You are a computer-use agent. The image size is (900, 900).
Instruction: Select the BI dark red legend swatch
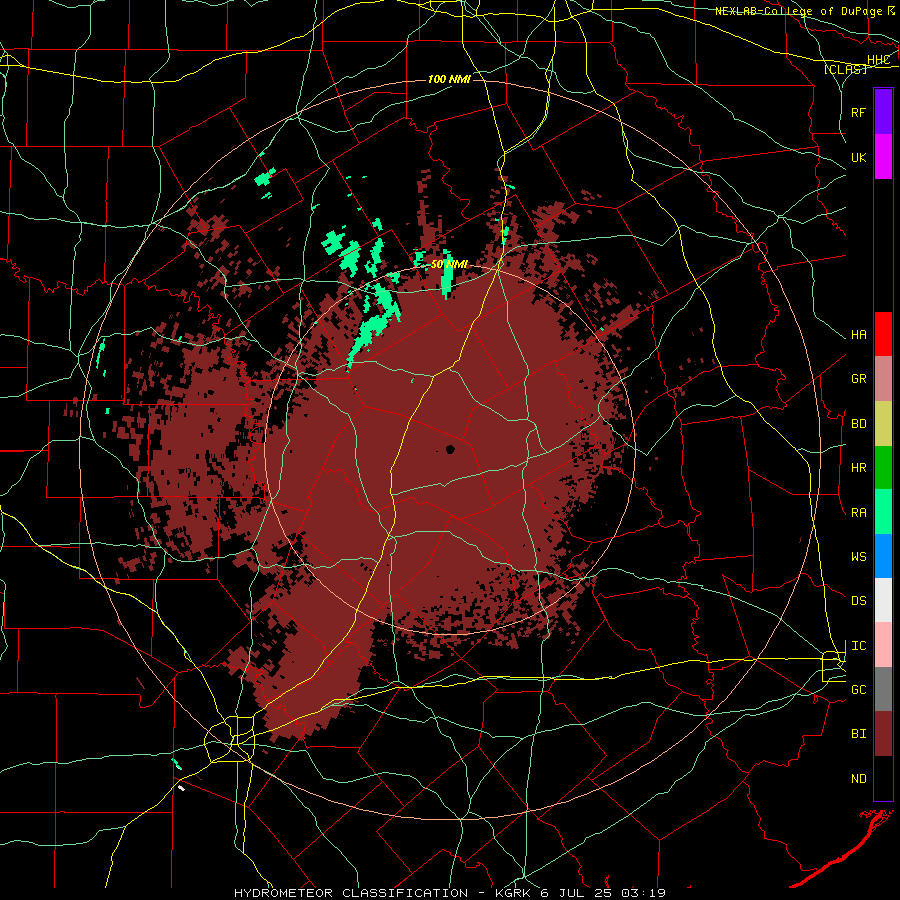point(883,734)
